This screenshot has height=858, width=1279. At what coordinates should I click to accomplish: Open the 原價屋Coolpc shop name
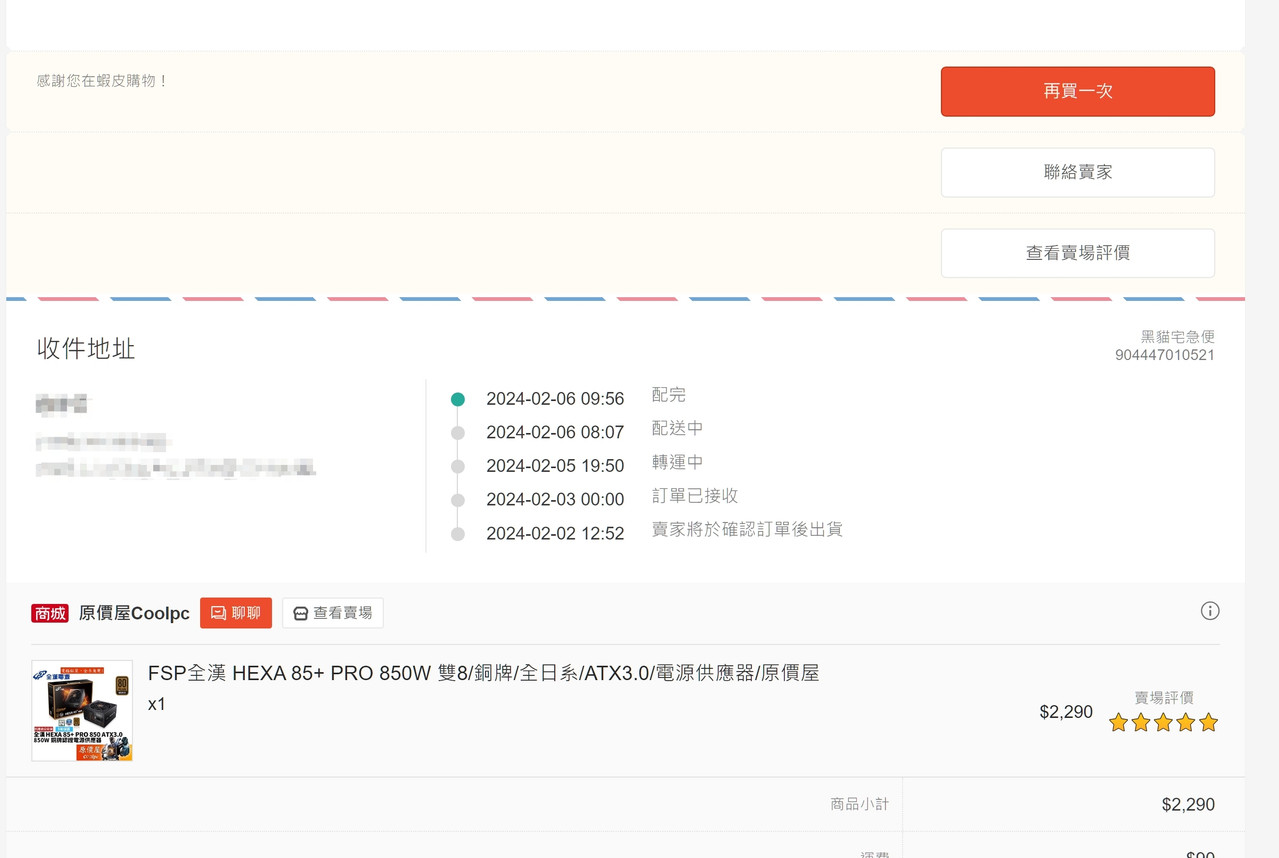[134, 613]
